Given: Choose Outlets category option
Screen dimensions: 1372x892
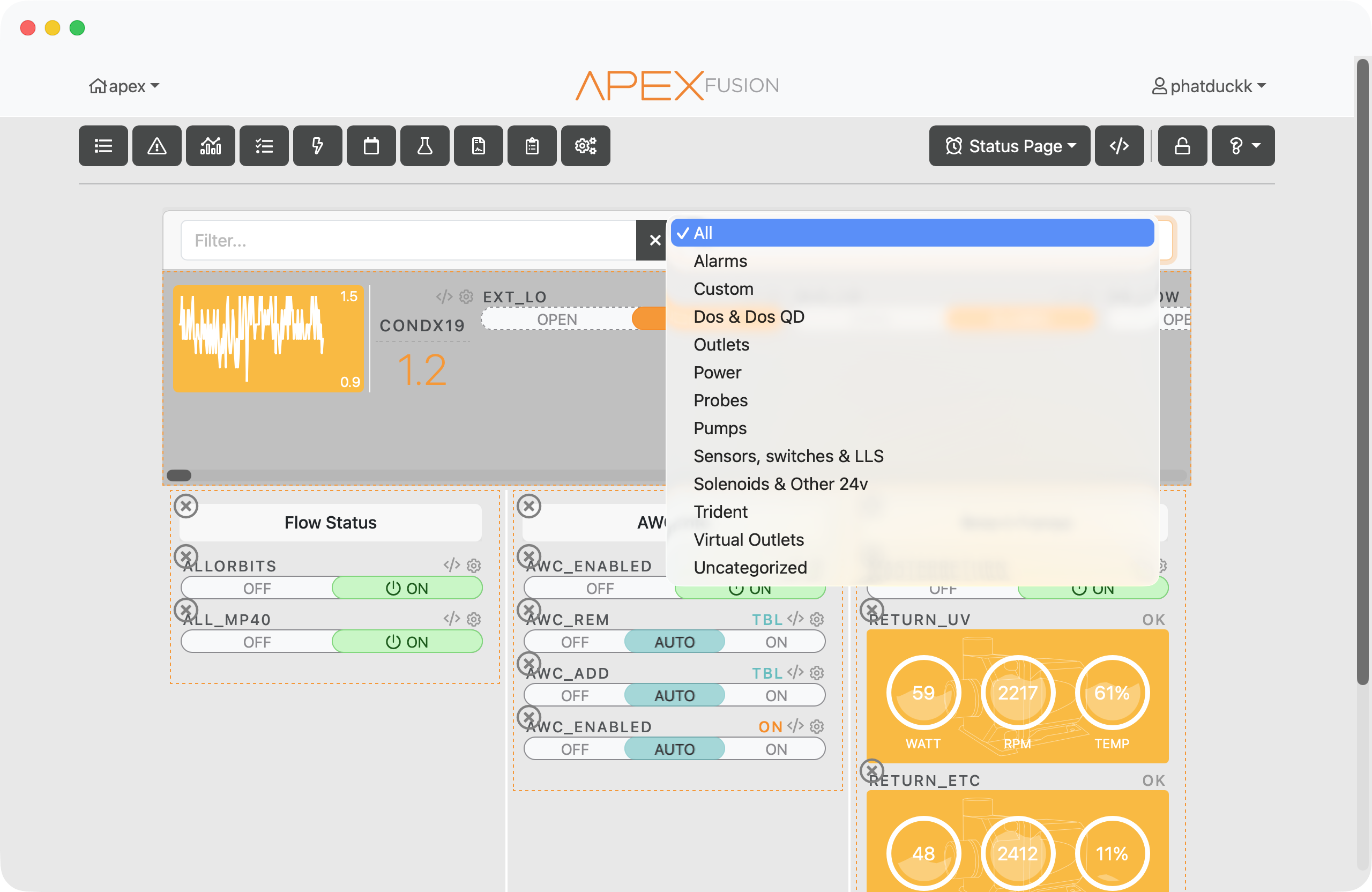Looking at the screenshot, I should click(x=913, y=345).
